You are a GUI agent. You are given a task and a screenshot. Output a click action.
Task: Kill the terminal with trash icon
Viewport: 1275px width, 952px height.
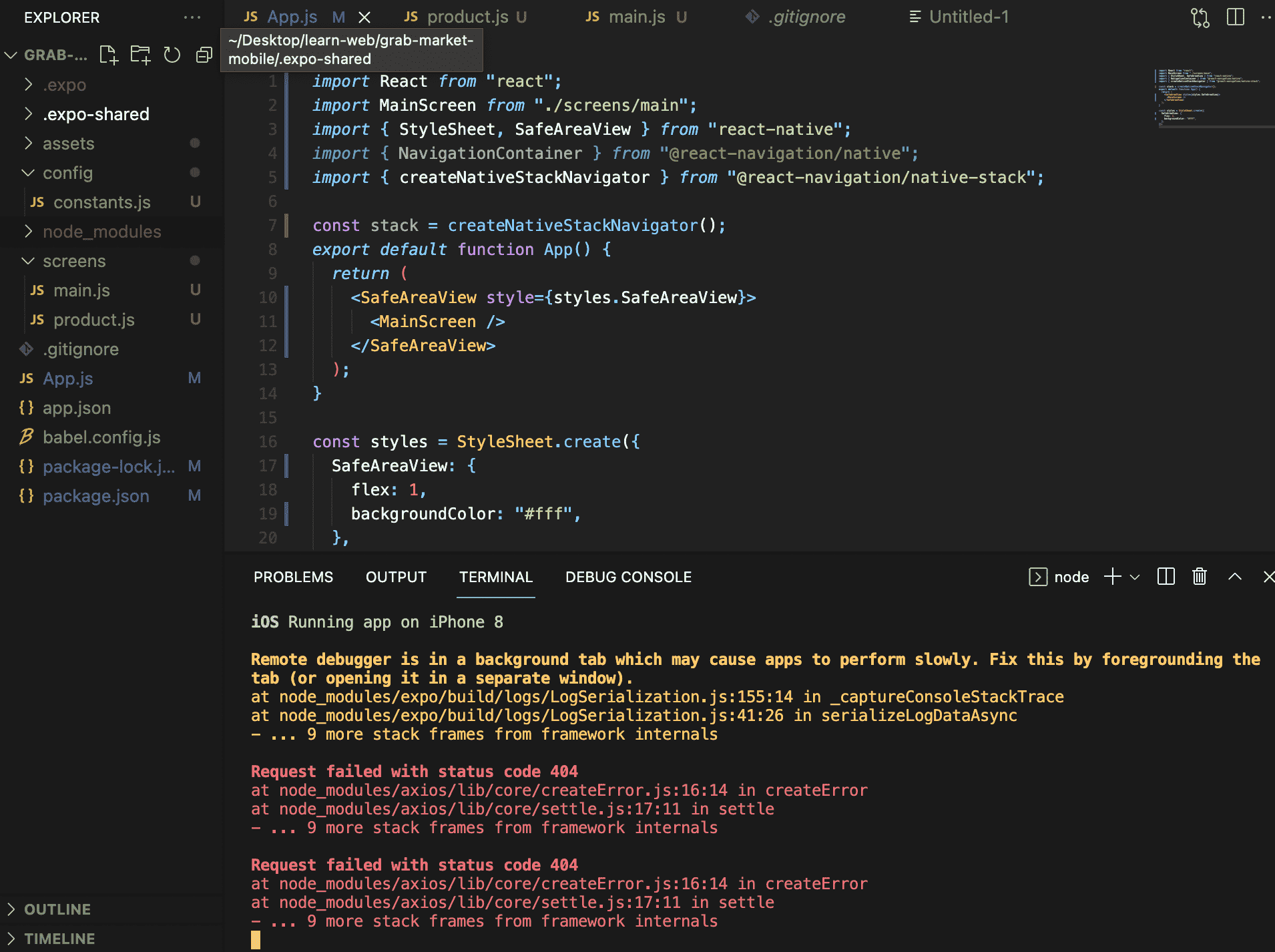click(x=1200, y=577)
